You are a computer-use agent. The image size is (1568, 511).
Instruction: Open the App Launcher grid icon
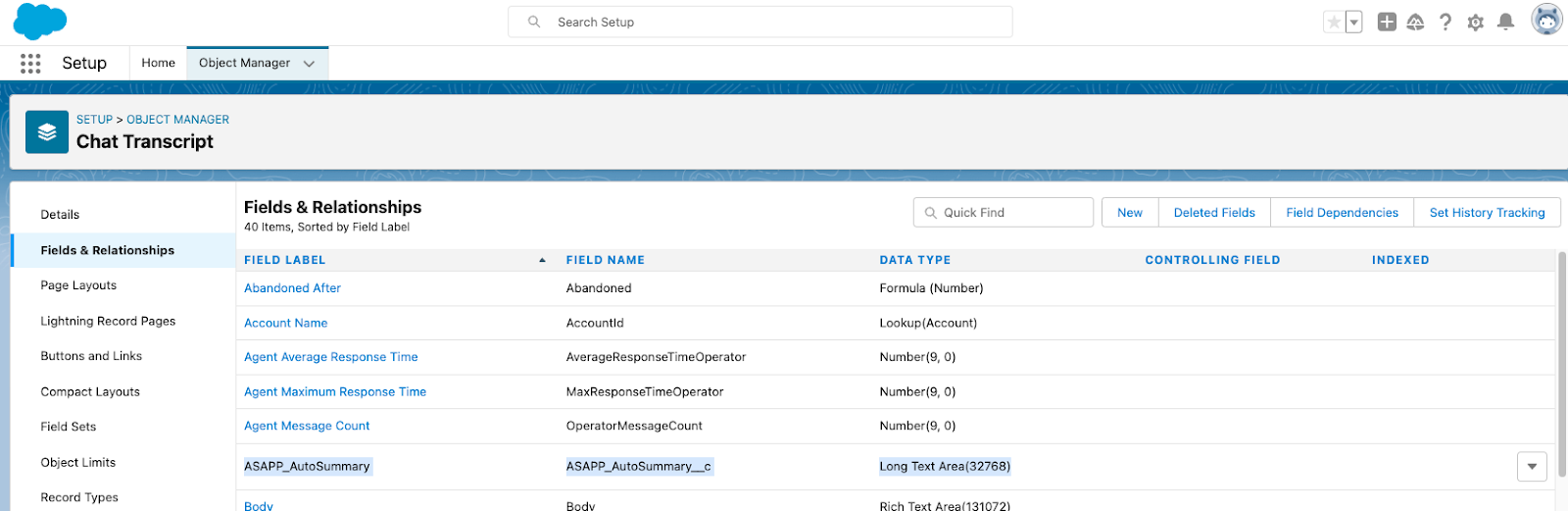pos(30,64)
